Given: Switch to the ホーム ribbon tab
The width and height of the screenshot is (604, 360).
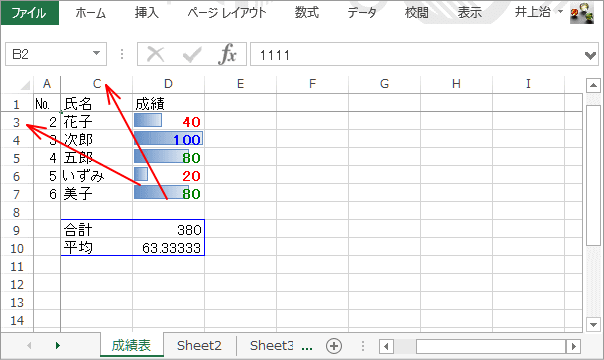Looking at the screenshot, I should pyautogui.click(x=91, y=13).
